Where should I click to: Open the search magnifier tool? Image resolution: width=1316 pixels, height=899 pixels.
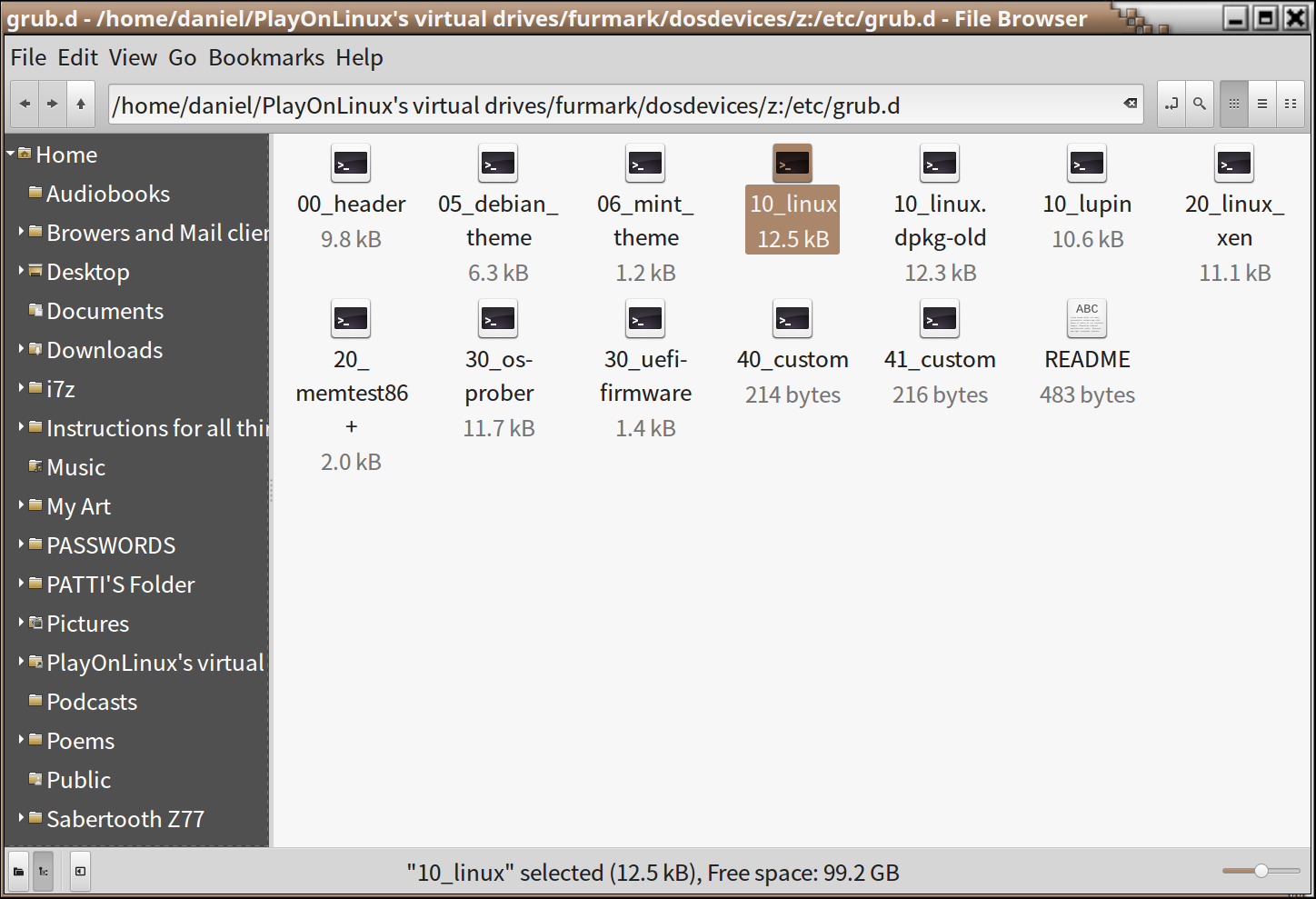tap(1200, 104)
